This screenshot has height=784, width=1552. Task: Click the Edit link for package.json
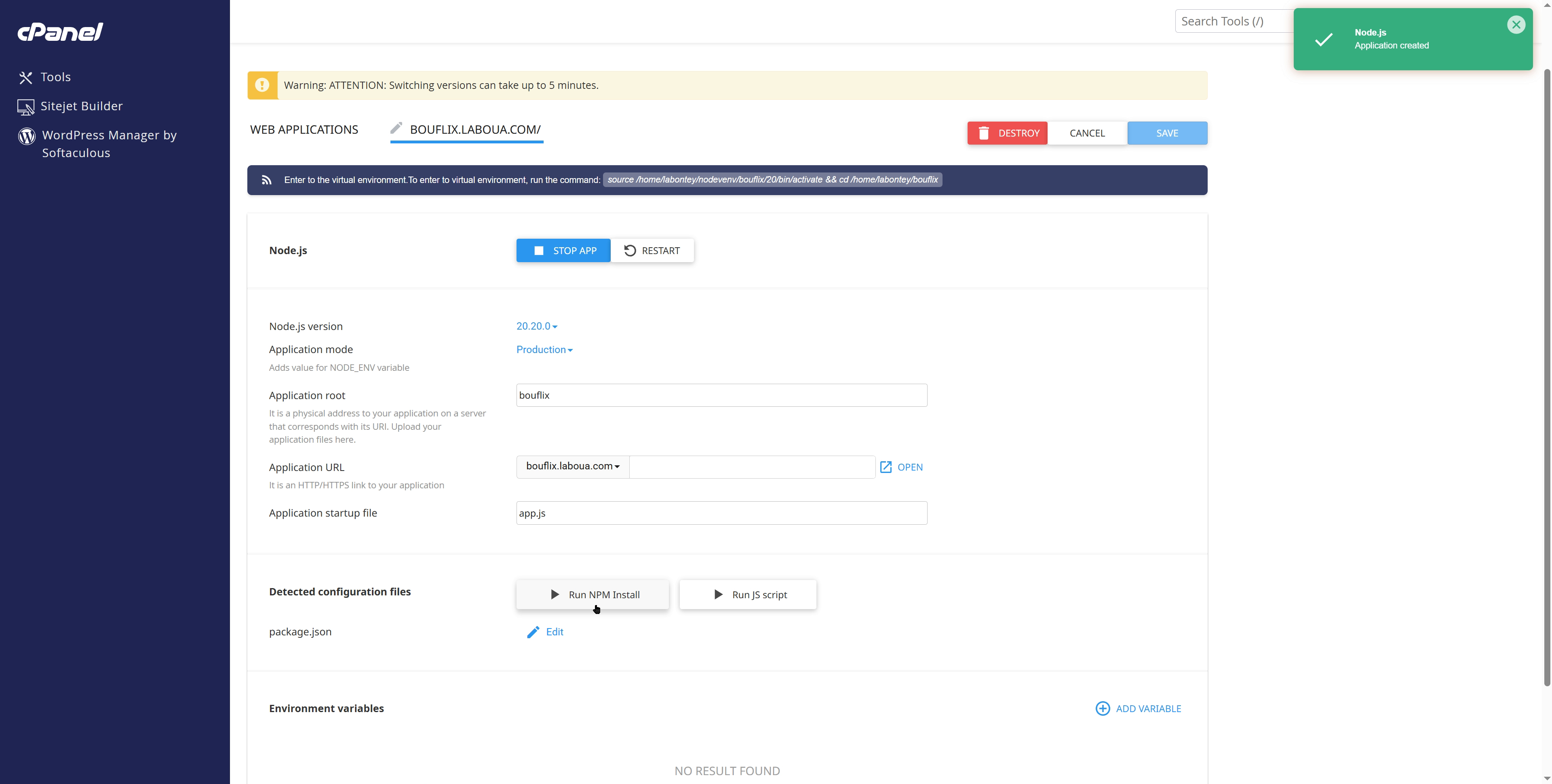click(554, 632)
